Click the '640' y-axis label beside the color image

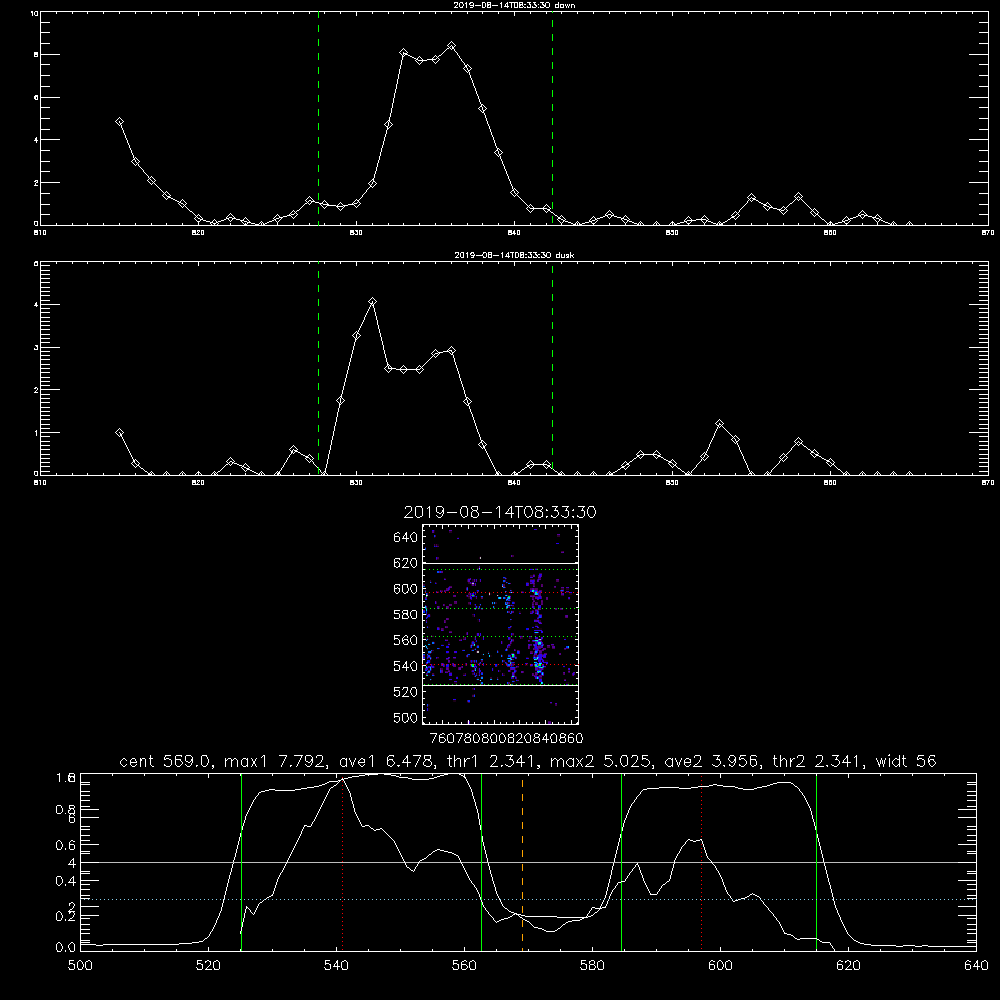pyautogui.click(x=405, y=538)
